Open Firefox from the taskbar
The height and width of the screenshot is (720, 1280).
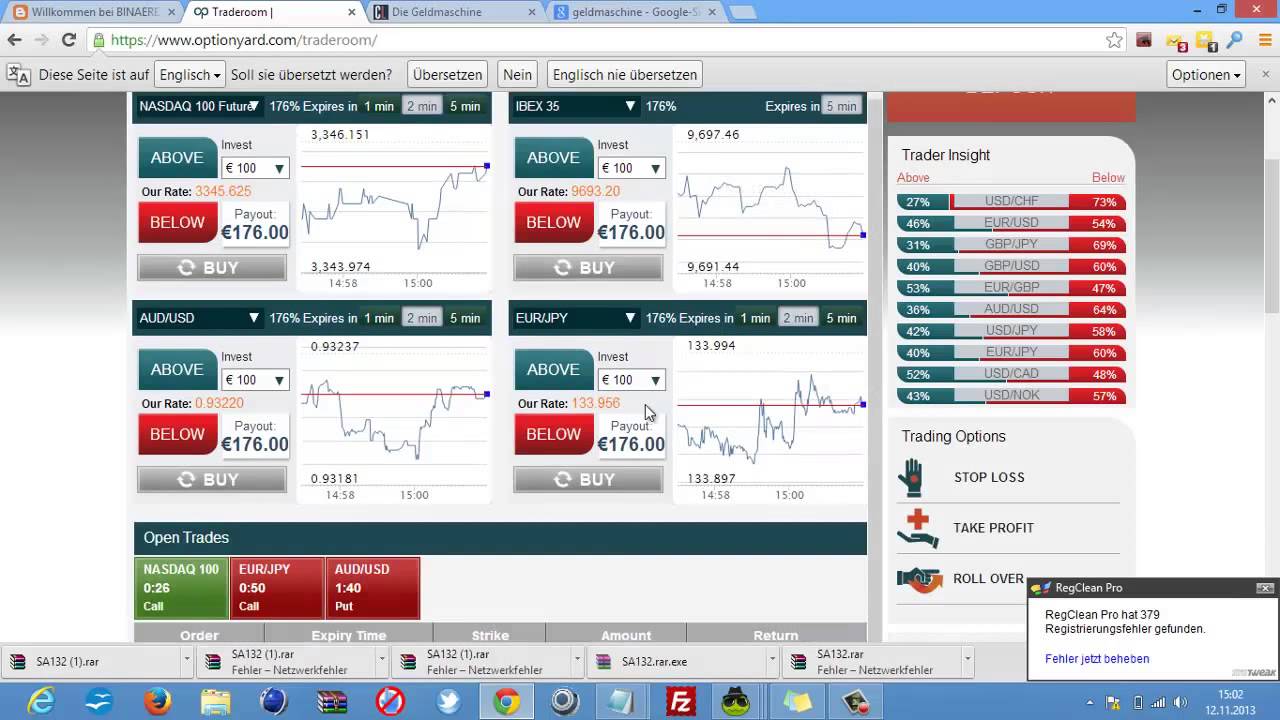tap(157, 702)
